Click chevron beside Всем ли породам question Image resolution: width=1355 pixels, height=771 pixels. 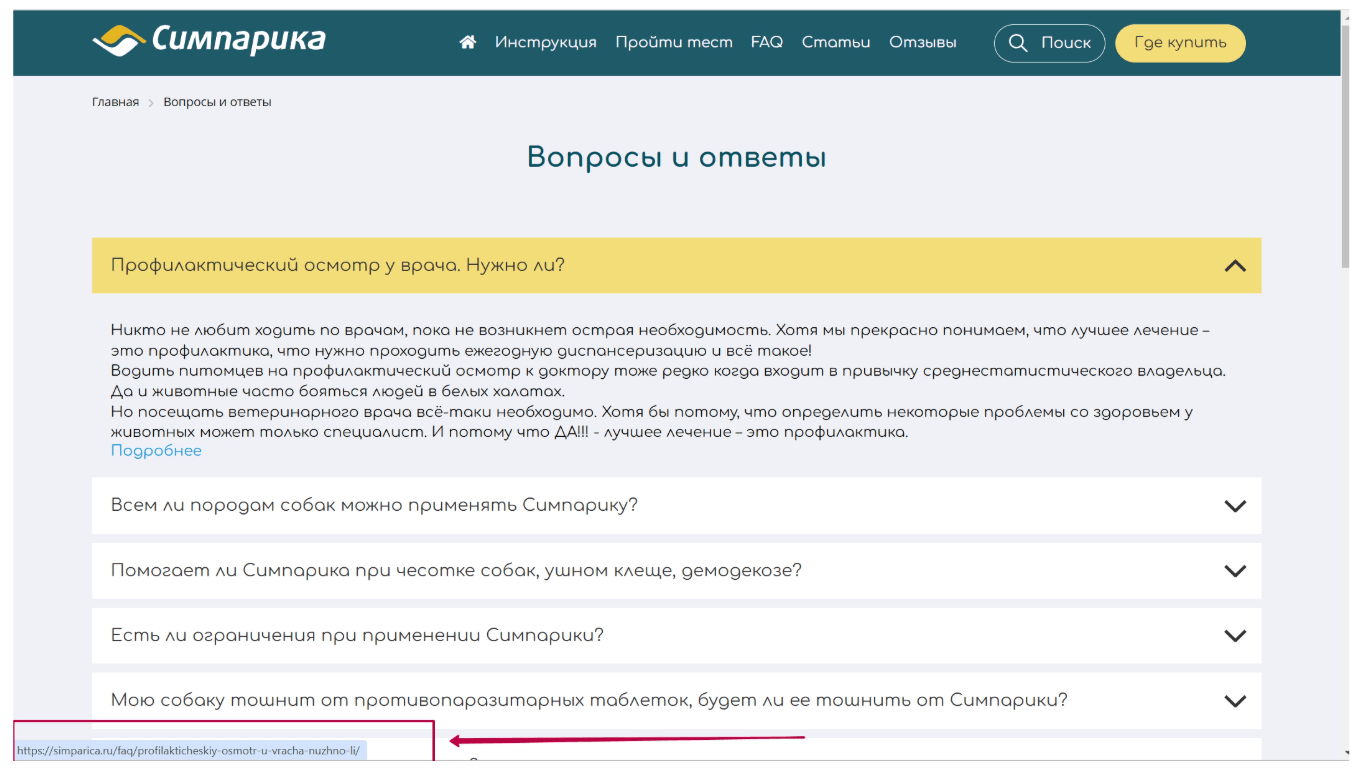coord(1235,506)
